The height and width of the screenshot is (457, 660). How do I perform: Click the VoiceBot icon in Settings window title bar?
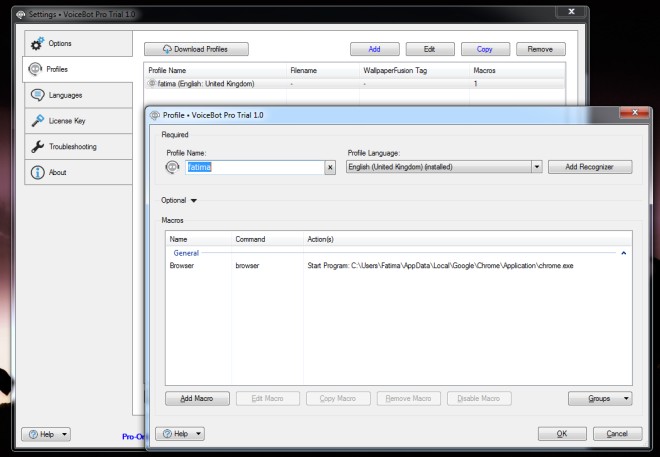(21, 14)
